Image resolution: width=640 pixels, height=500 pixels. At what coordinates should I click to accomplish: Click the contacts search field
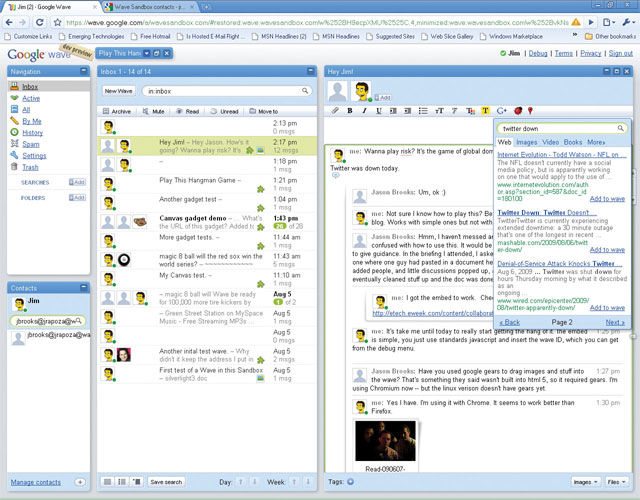[x=47, y=321]
